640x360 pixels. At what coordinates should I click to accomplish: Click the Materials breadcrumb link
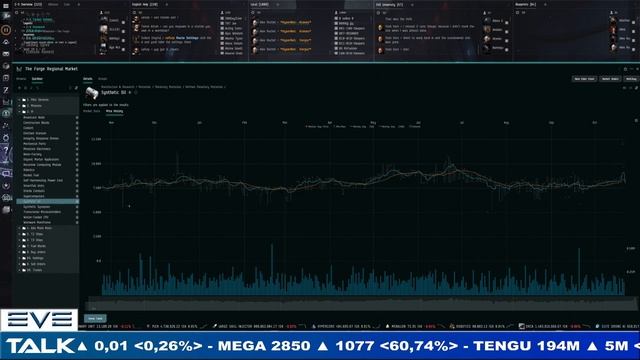coord(144,87)
